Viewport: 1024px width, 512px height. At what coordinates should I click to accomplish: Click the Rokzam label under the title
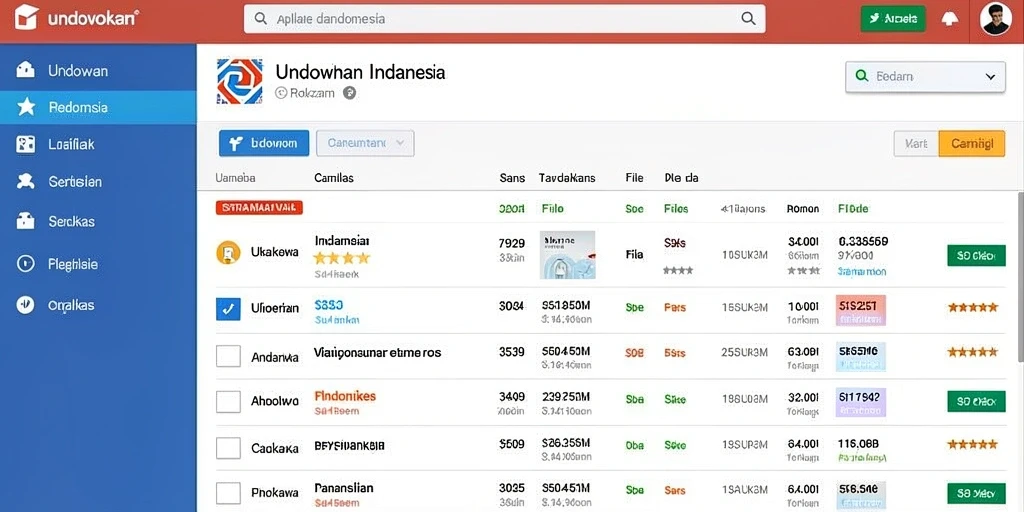coord(312,93)
